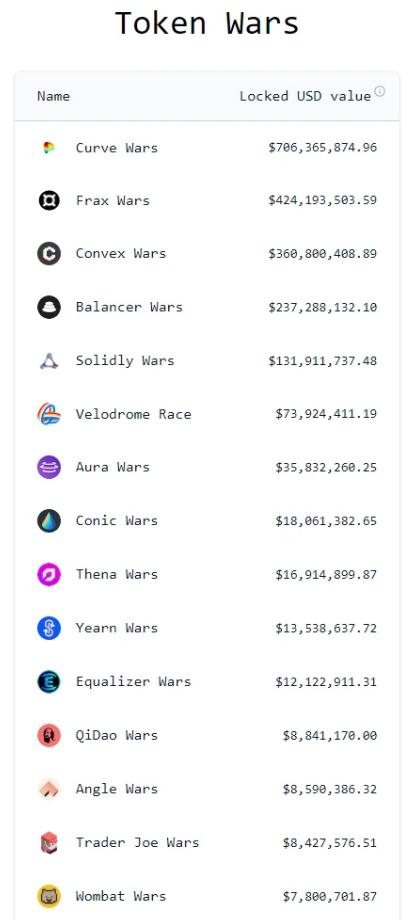
Task: Click the Angle Wars logo icon
Action: coord(49,789)
